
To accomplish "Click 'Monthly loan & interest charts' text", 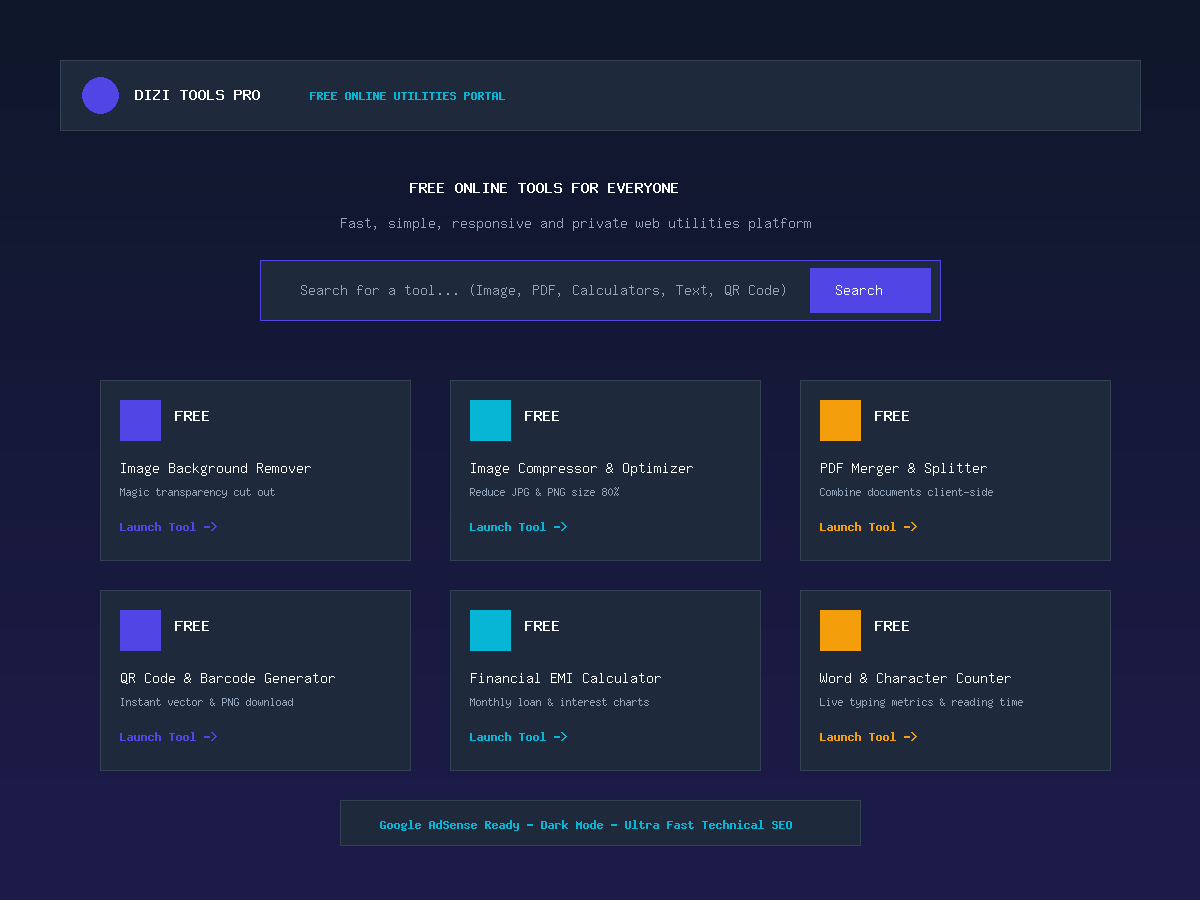I will [x=559, y=702].
